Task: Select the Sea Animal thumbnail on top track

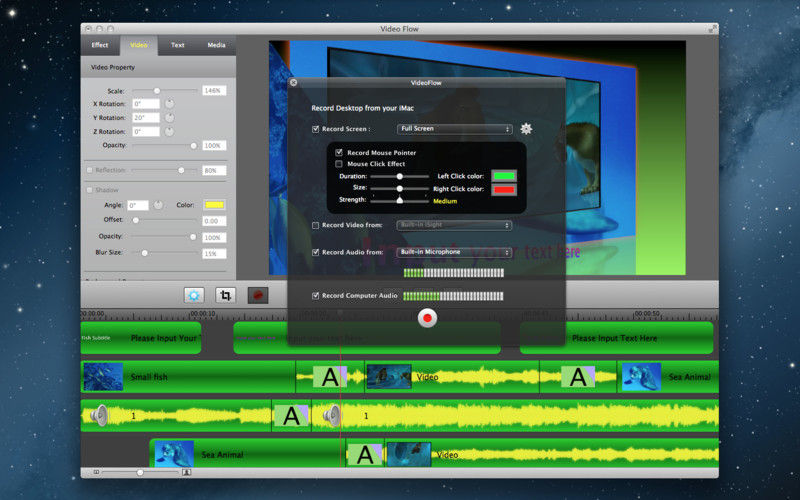Action: [x=641, y=377]
